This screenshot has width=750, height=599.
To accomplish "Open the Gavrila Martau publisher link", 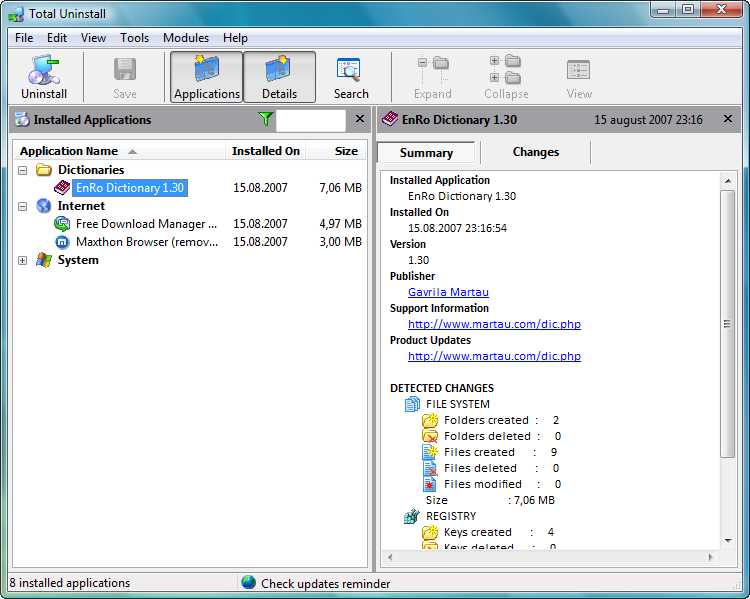I will click(x=448, y=292).
